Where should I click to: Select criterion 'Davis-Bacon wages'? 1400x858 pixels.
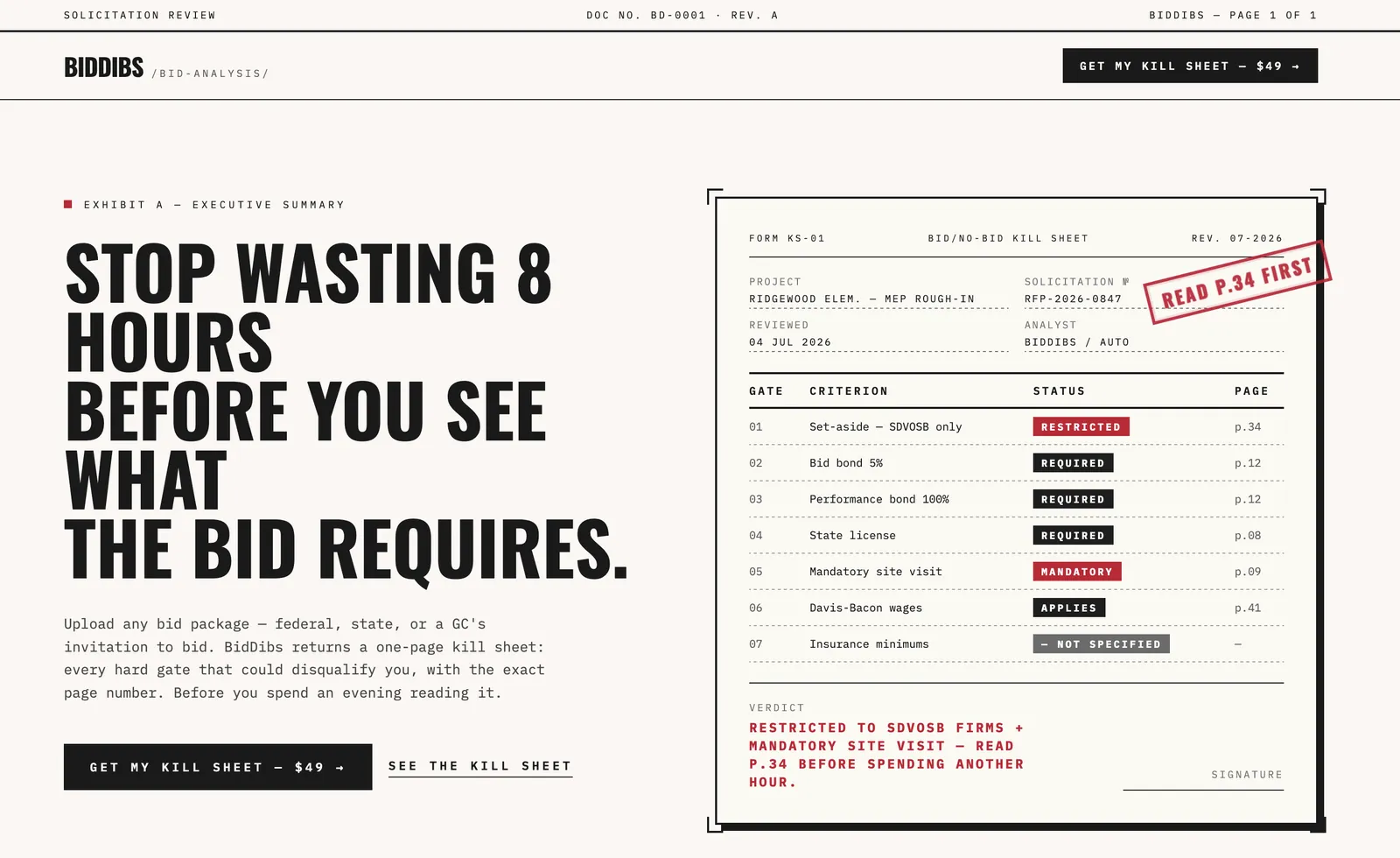click(x=865, y=608)
